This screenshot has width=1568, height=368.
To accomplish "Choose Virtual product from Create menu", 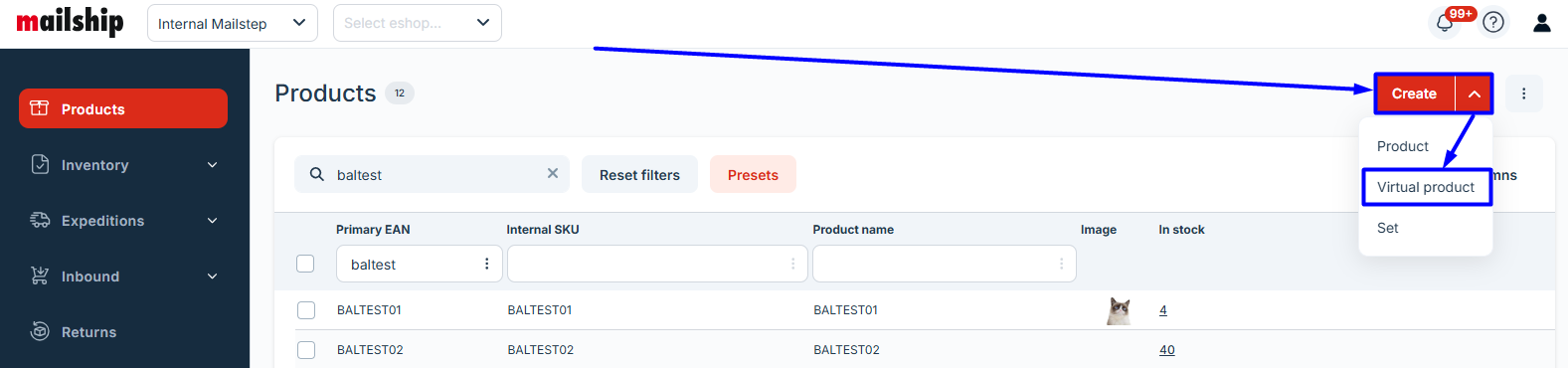I will coord(1426,187).
